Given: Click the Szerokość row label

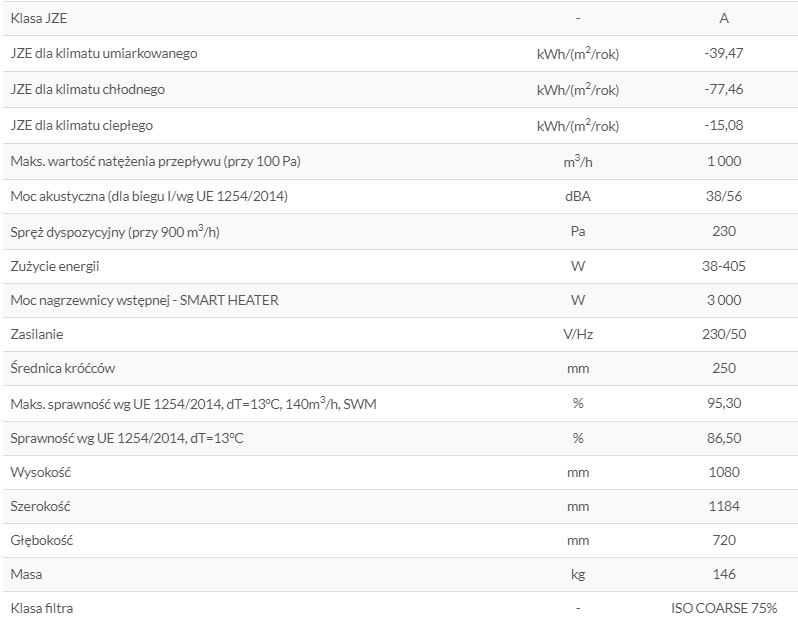Looking at the screenshot, I should pyautogui.click(x=40, y=506).
